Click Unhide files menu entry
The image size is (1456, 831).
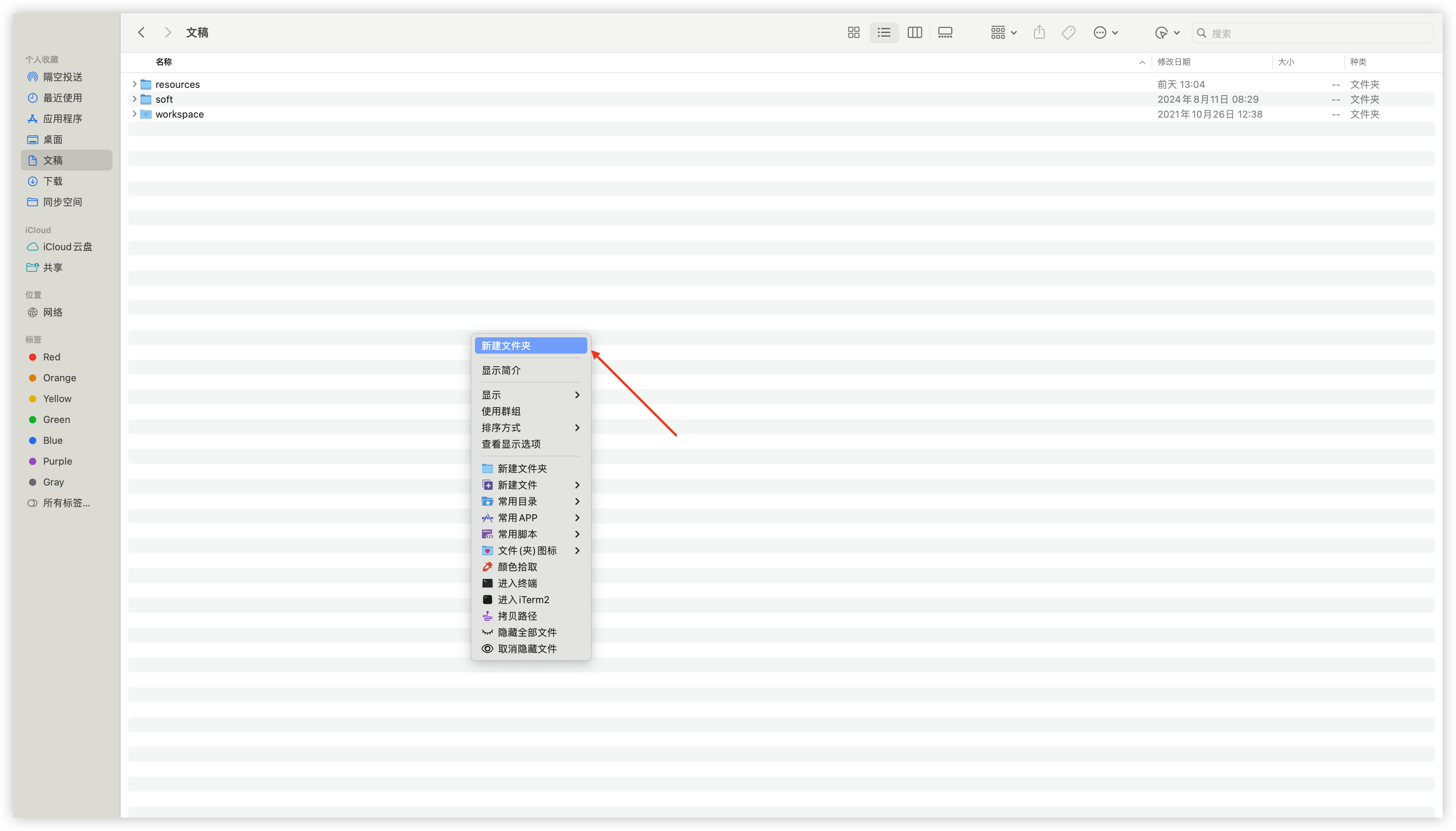pos(527,649)
